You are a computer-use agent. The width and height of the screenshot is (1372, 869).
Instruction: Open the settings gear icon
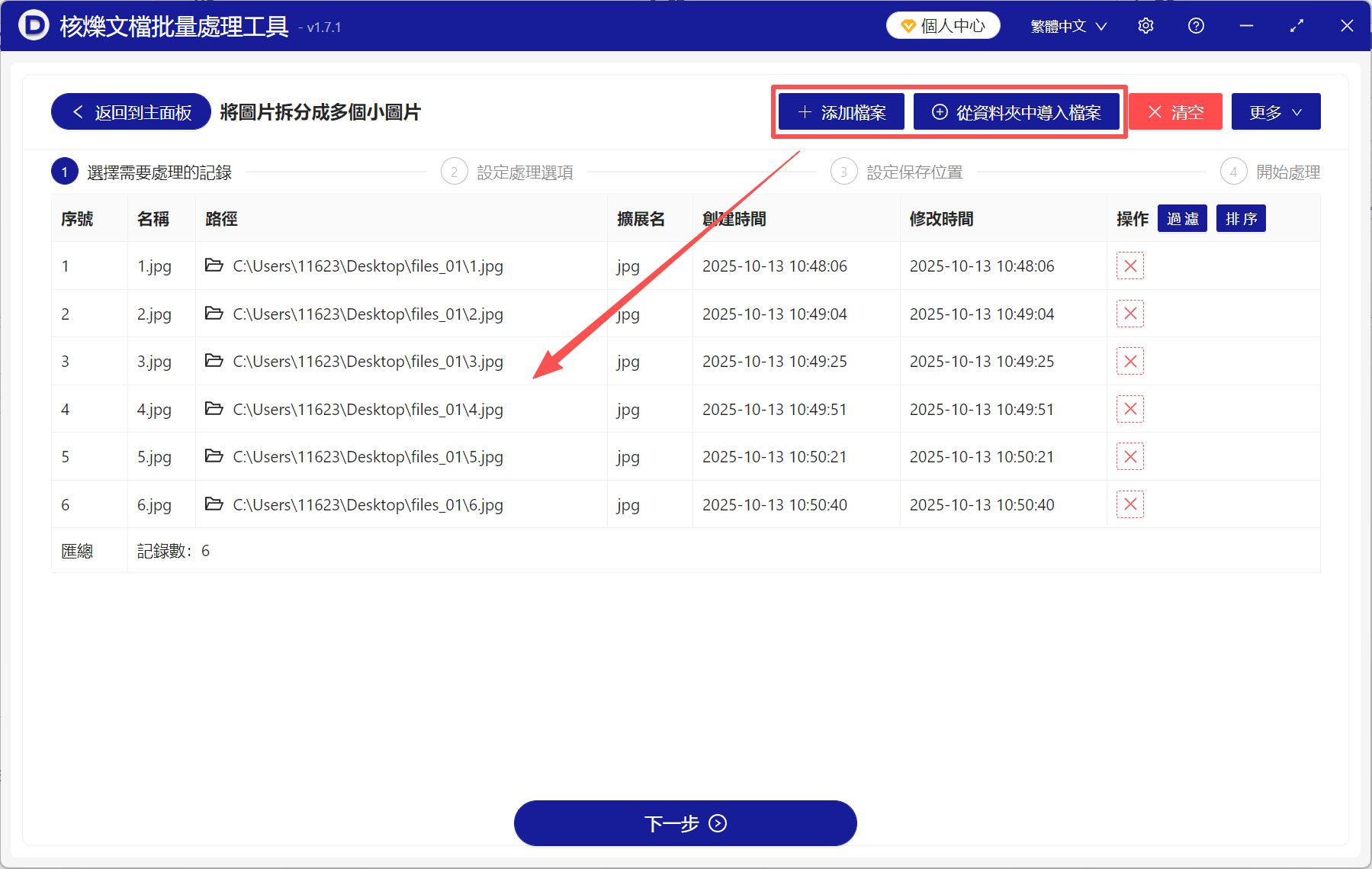point(1145,25)
